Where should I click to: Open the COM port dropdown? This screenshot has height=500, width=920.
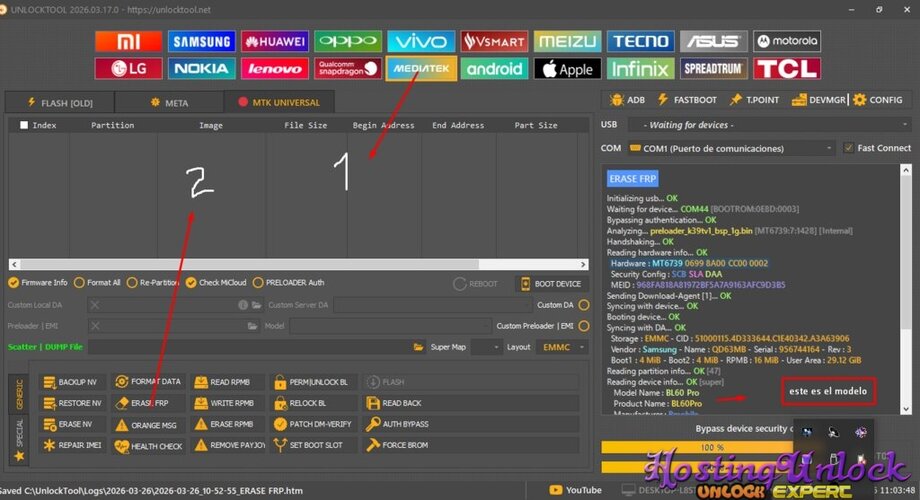730,148
